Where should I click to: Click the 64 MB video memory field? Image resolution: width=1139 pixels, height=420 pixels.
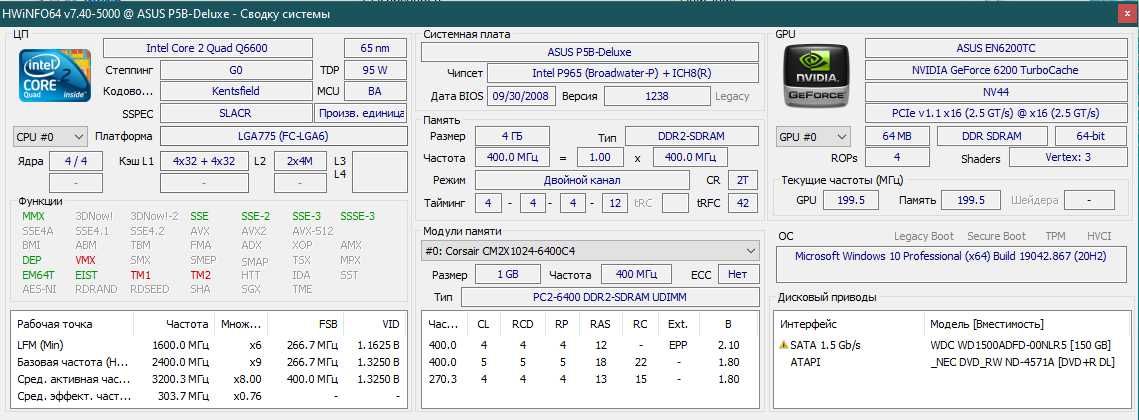click(x=897, y=136)
